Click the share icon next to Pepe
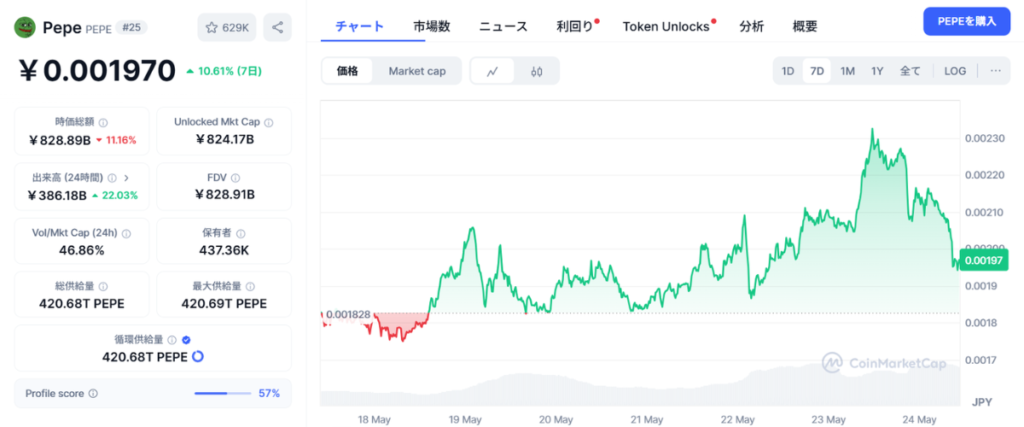 pos(278,27)
